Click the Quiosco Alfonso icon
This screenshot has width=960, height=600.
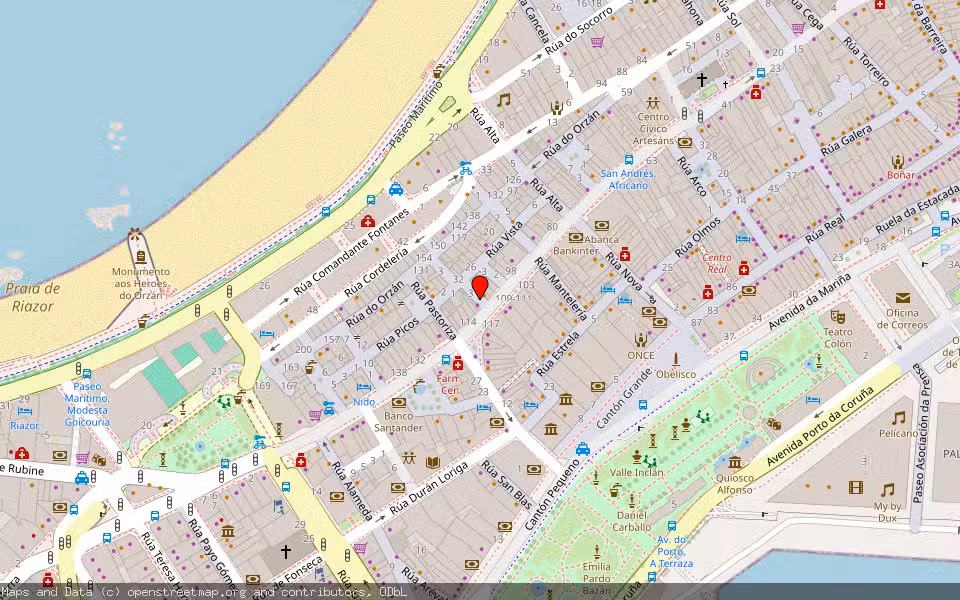(735, 462)
